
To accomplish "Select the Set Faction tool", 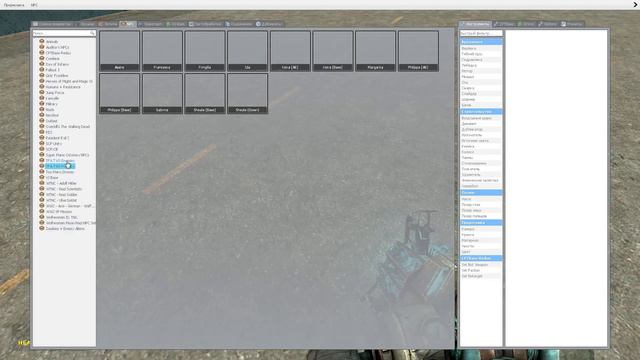I will click(481, 270).
